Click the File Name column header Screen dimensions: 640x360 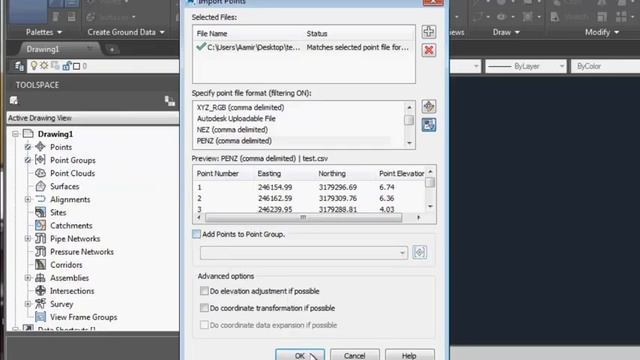pyautogui.click(x=212, y=33)
